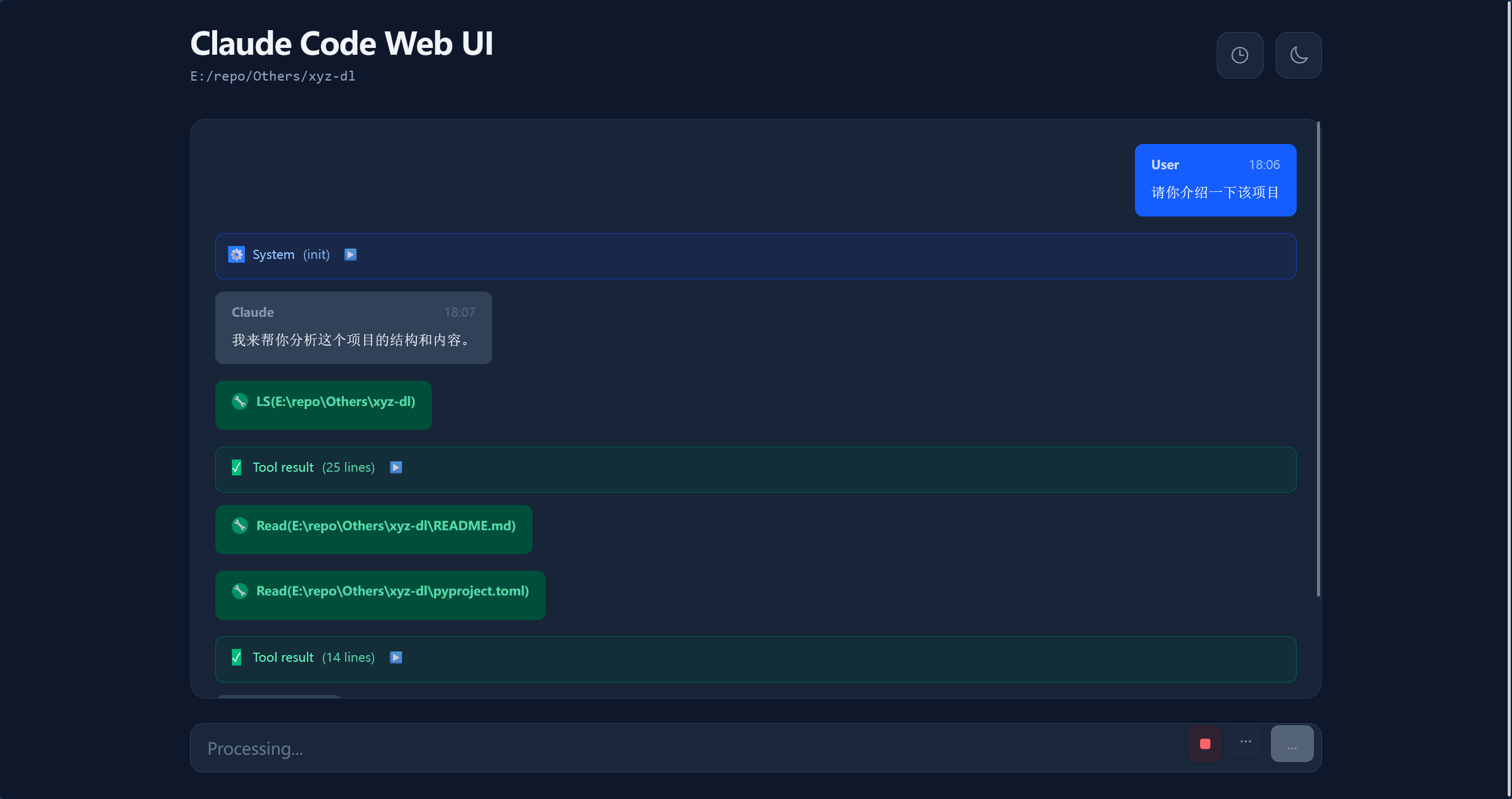Viewport: 1512px width, 799px height.
Task: Click checkmark icon on 25 lines result
Action: tap(236, 467)
